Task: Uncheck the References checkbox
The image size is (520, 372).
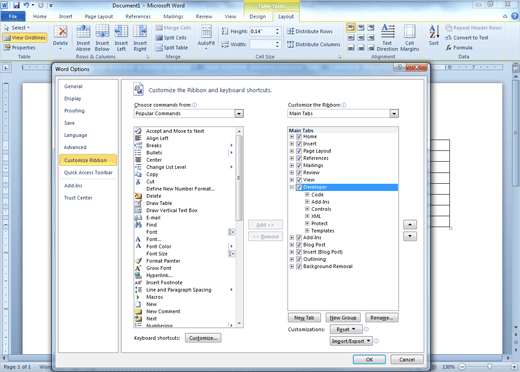Action: pos(299,158)
